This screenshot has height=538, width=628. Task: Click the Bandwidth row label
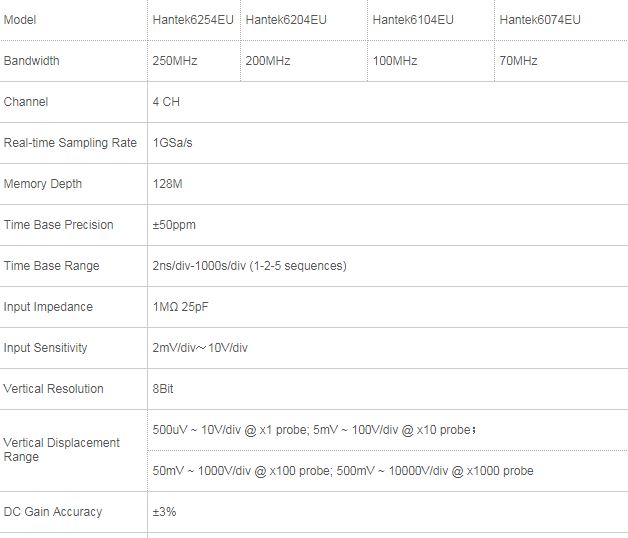(32, 61)
